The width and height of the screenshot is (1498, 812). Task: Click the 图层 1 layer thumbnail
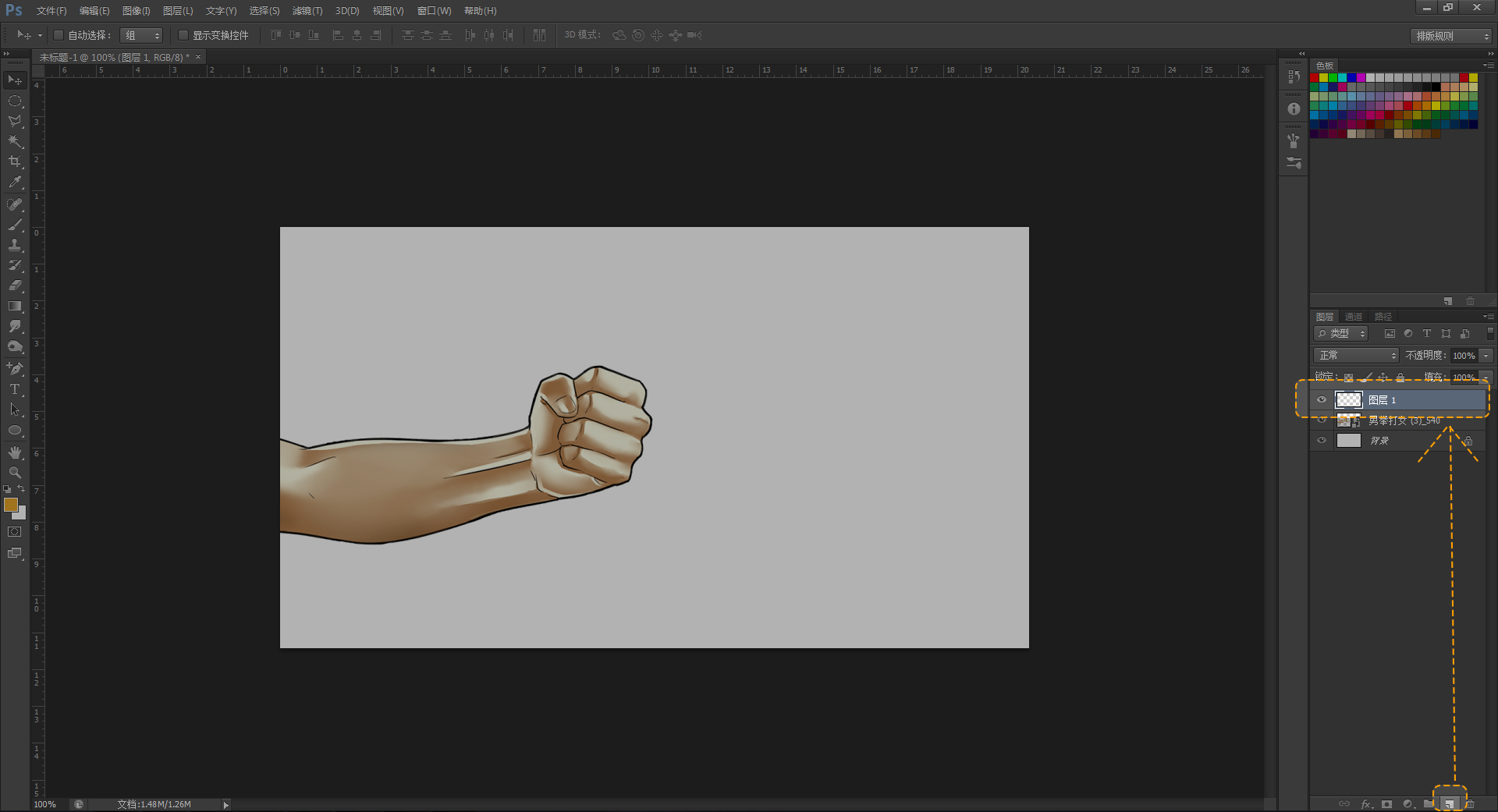point(1348,400)
